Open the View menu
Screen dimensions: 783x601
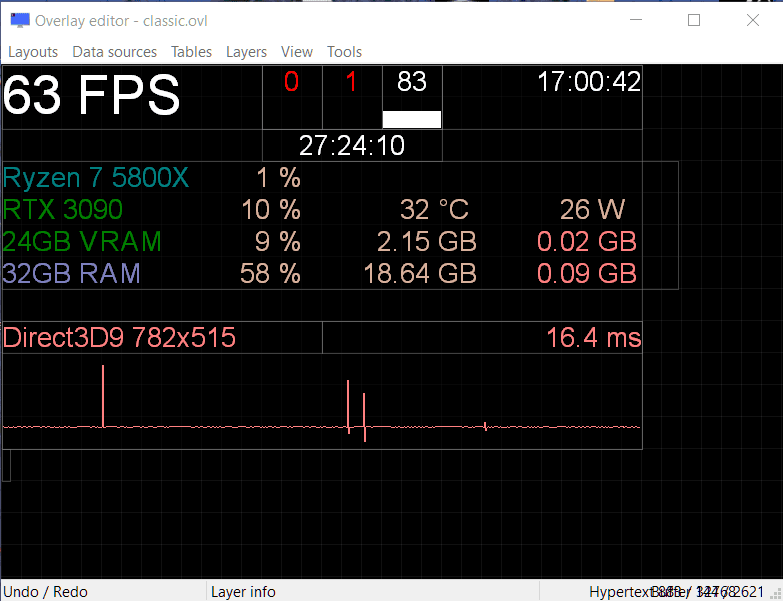[297, 52]
